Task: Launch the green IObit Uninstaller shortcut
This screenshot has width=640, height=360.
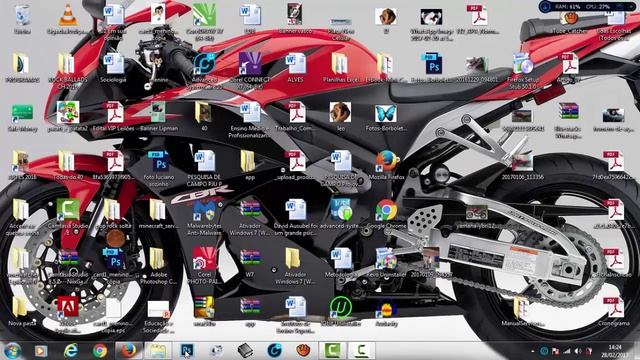Action: 340,307
